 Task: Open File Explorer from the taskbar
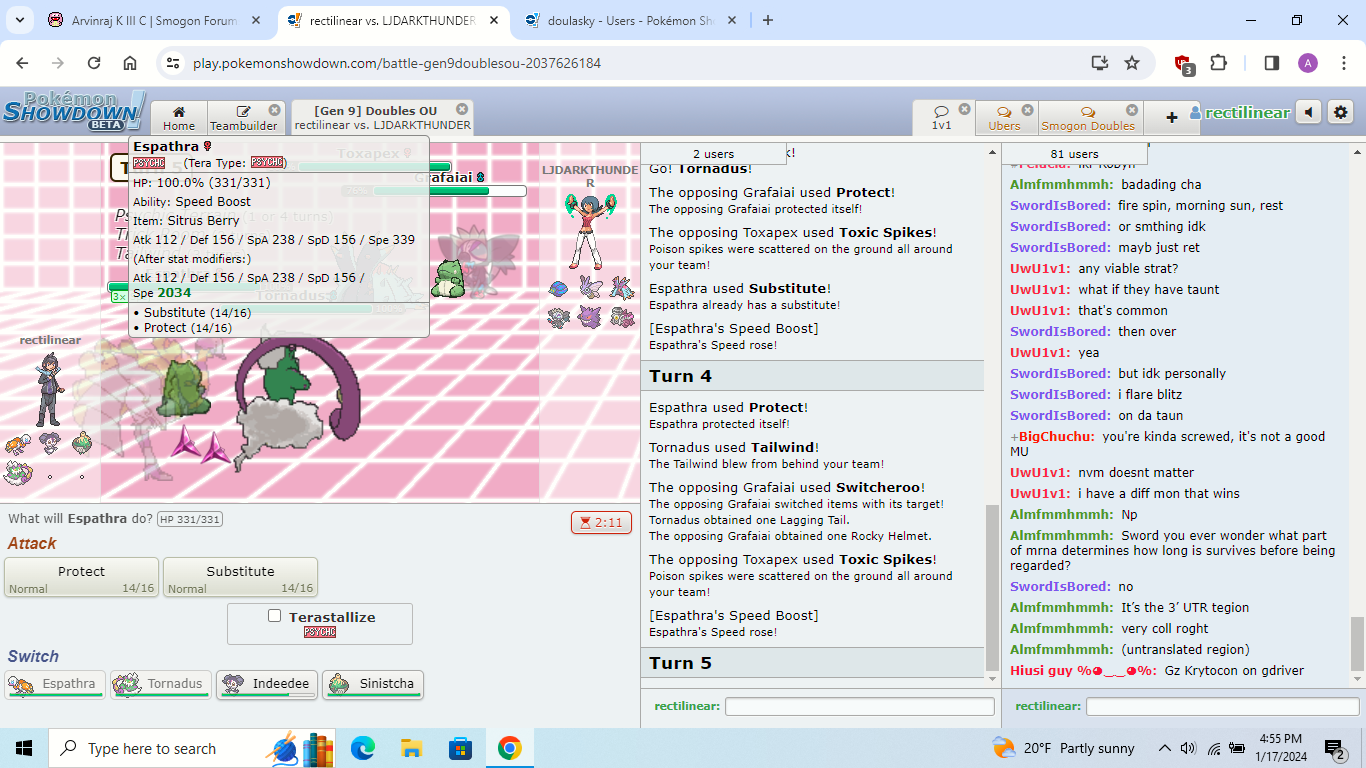(x=412, y=748)
